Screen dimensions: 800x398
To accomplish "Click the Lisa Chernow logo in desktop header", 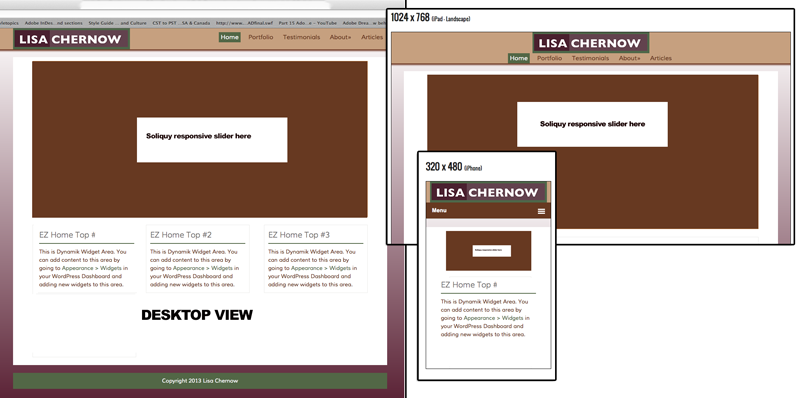I will tap(71, 39).
